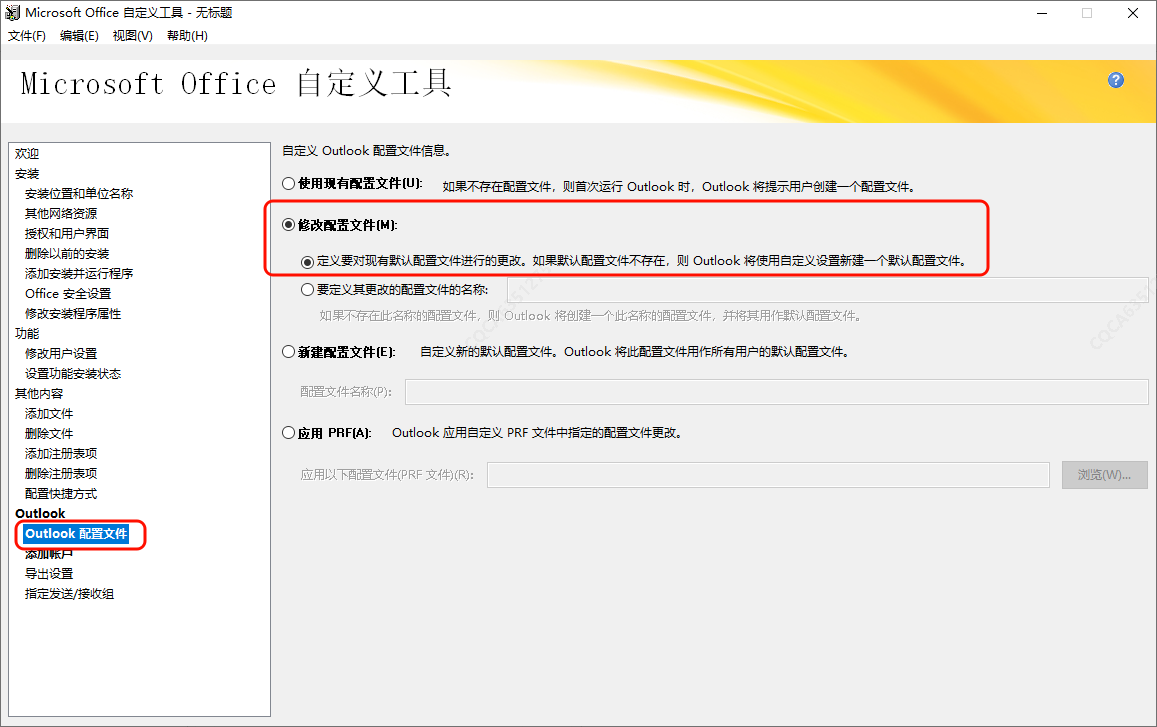
Task: Open 添加注册表项 in the sidebar
Action: coord(61,454)
